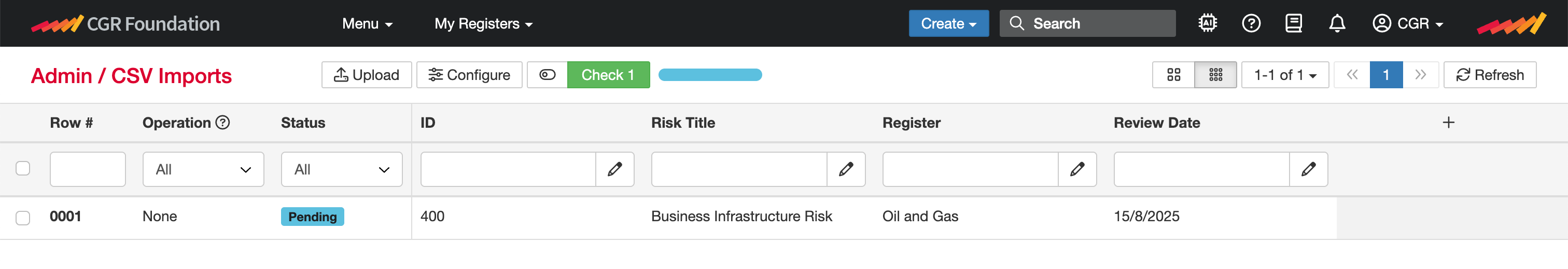Open the documentation book icon
The width and height of the screenshot is (1568, 269).
tap(1294, 23)
